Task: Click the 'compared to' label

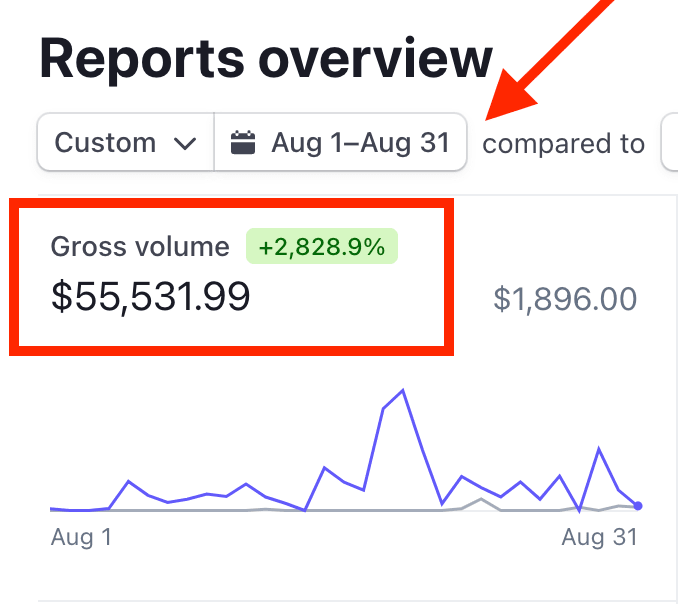Action: point(563,144)
